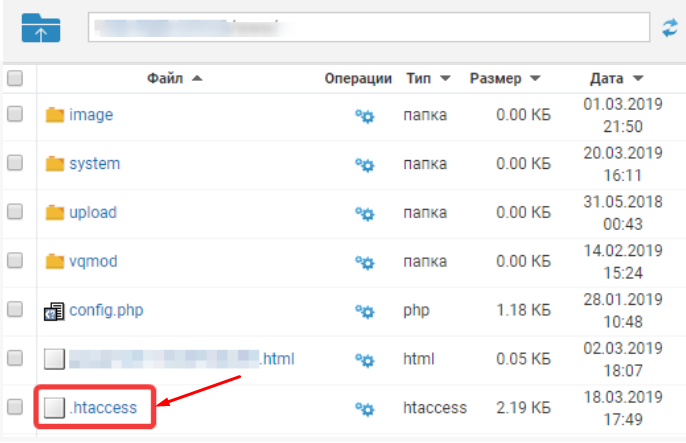Click the date 20.03.2019 16:11
This screenshot has width=686, height=443.
pyautogui.click(x=623, y=164)
